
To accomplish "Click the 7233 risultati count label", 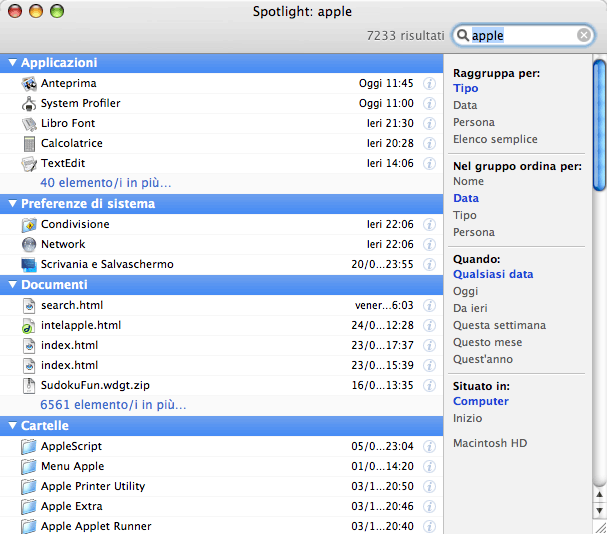I will [x=405, y=36].
